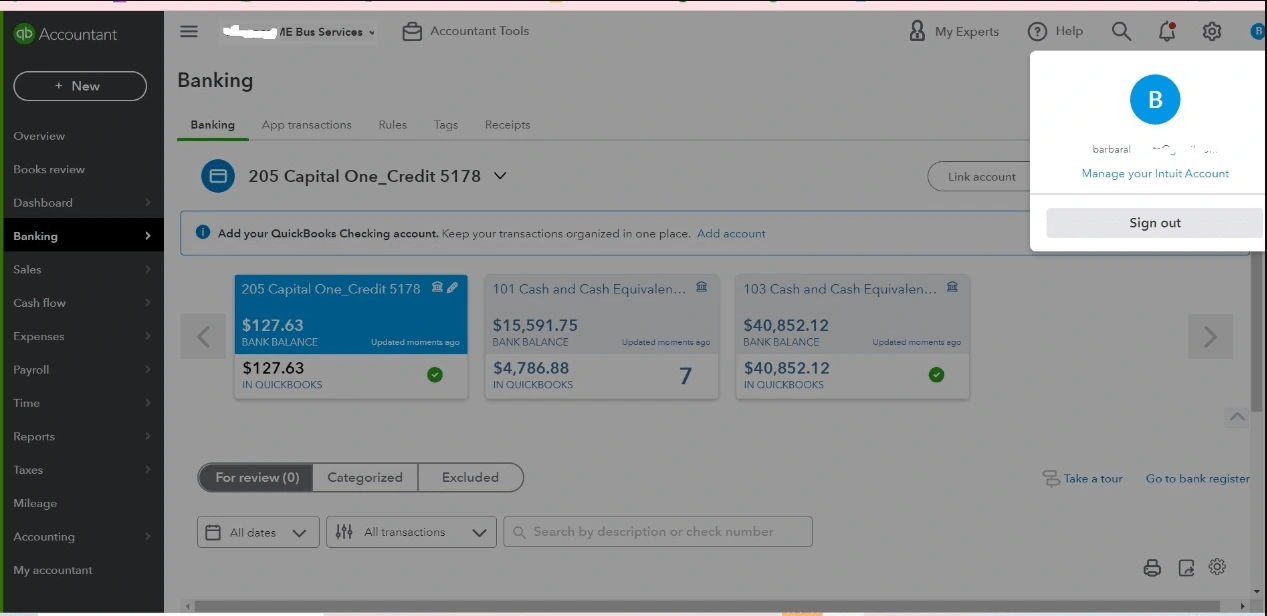Click the Link account button
Image resolution: width=1267 pixels, height=616 pixels.
tap(981, 176)
